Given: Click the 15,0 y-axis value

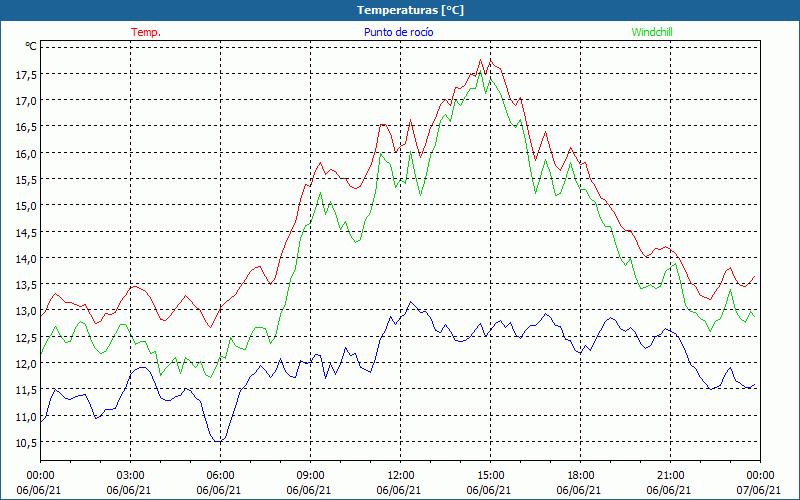Looking at the screenshot, I should tap(27, 206).
